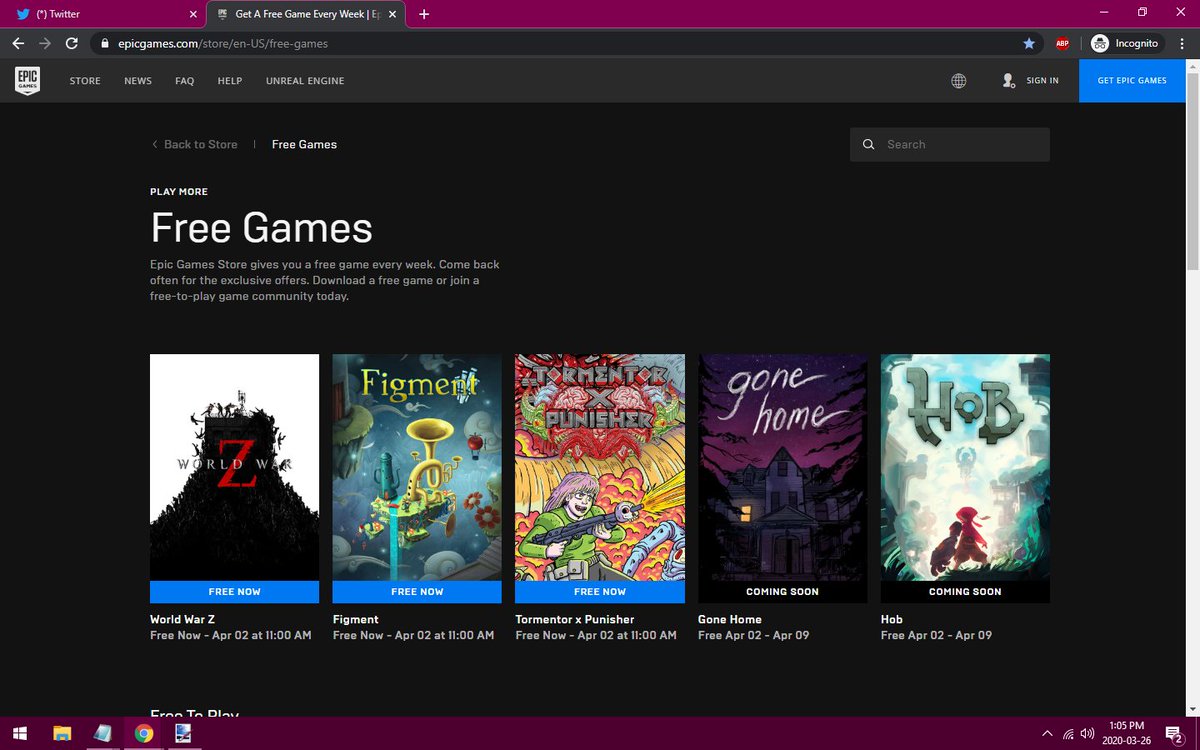Click FREE NOW under Tormentor x Punisher
The height and width of the screenshot is (750, 1200).
pyautogui.click(x=600, y=592)
